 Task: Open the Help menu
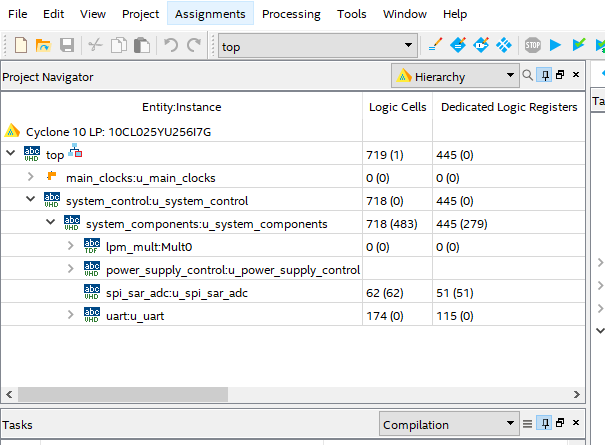click(x=455, y=14)
